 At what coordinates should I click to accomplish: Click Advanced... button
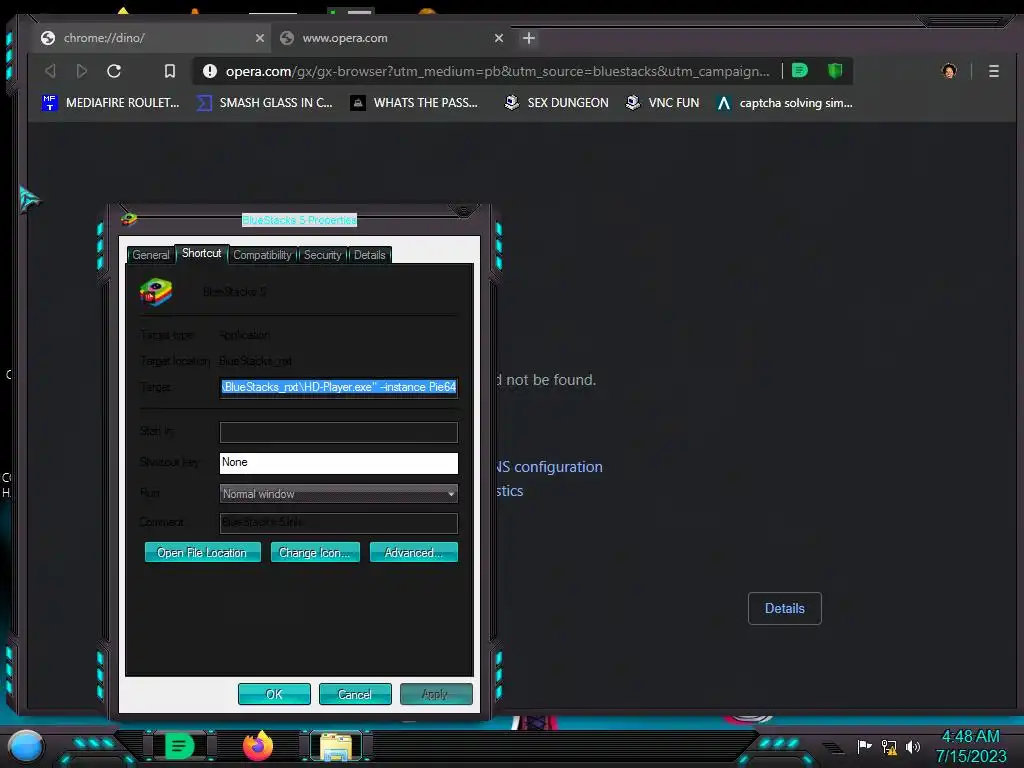coord(413,552)
